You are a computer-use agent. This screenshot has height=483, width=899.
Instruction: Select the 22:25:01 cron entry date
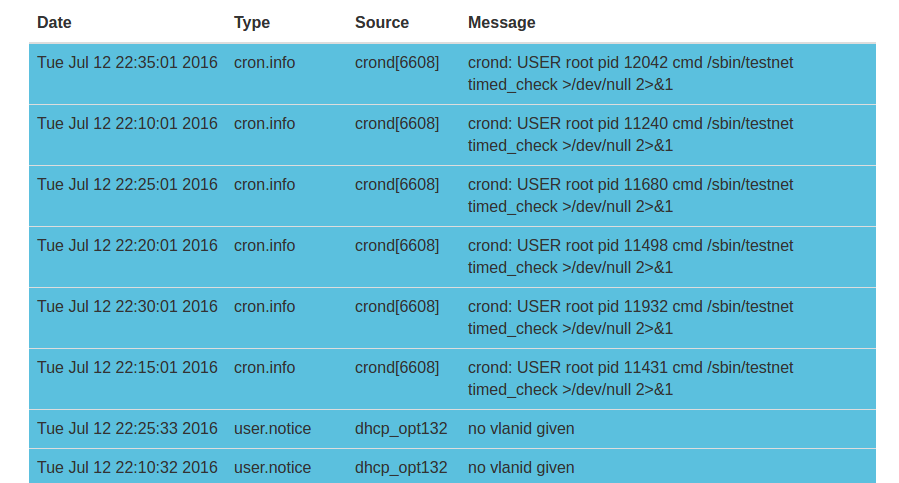click(127, 185)
